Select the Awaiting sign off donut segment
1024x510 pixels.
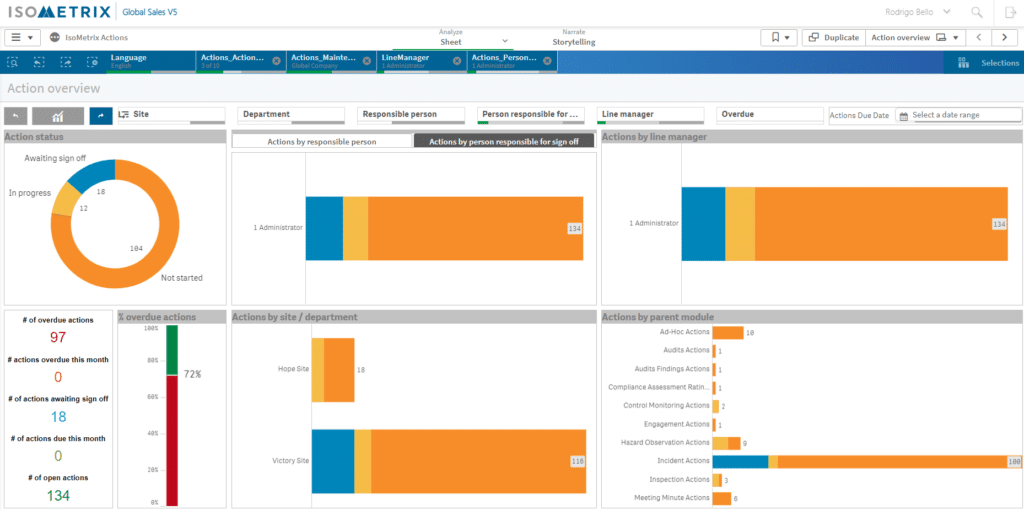point(95,173)
